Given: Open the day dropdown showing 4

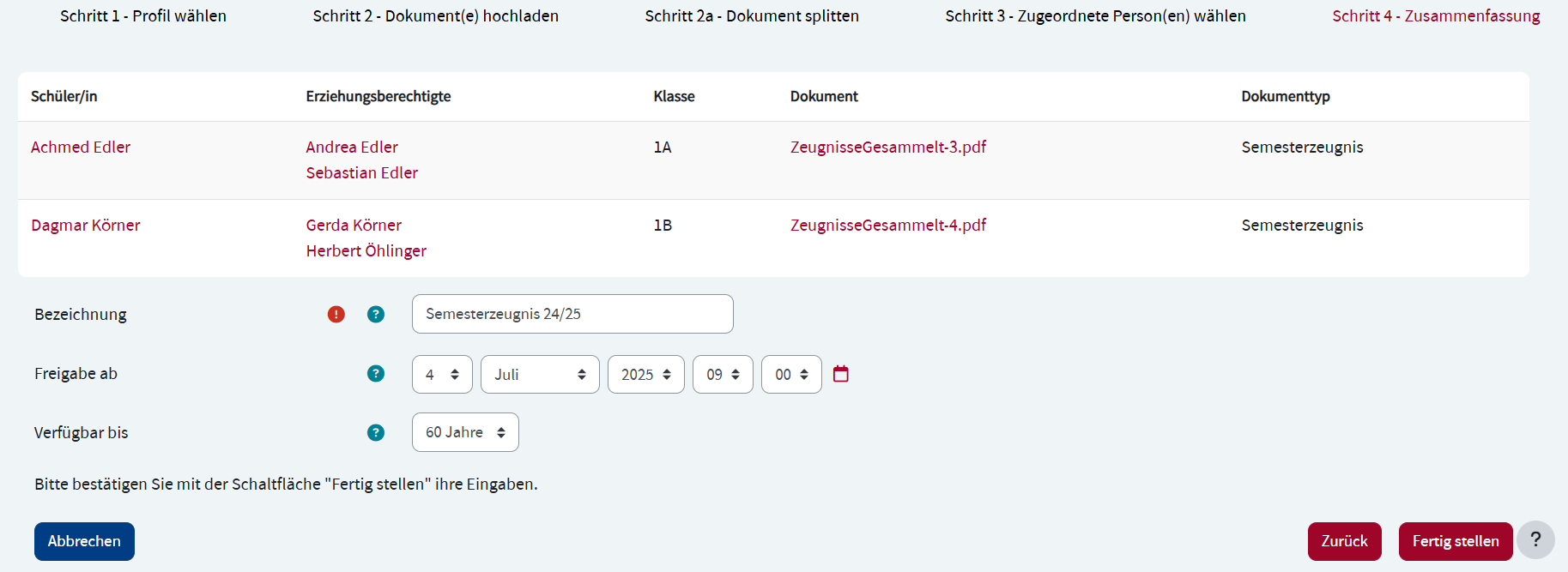Looking at the screenshot, I should [x=442, y=375].
